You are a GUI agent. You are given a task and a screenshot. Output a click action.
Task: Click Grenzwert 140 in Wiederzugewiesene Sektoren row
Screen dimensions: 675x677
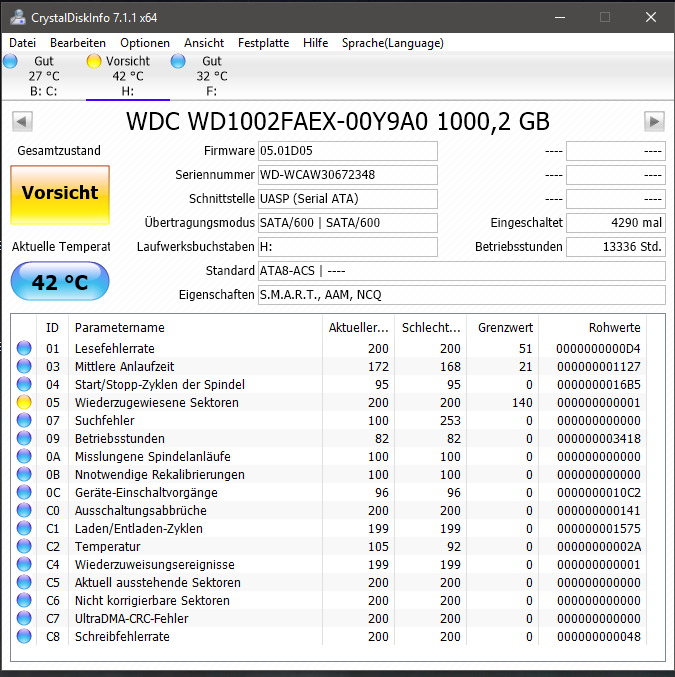point(522,402)
